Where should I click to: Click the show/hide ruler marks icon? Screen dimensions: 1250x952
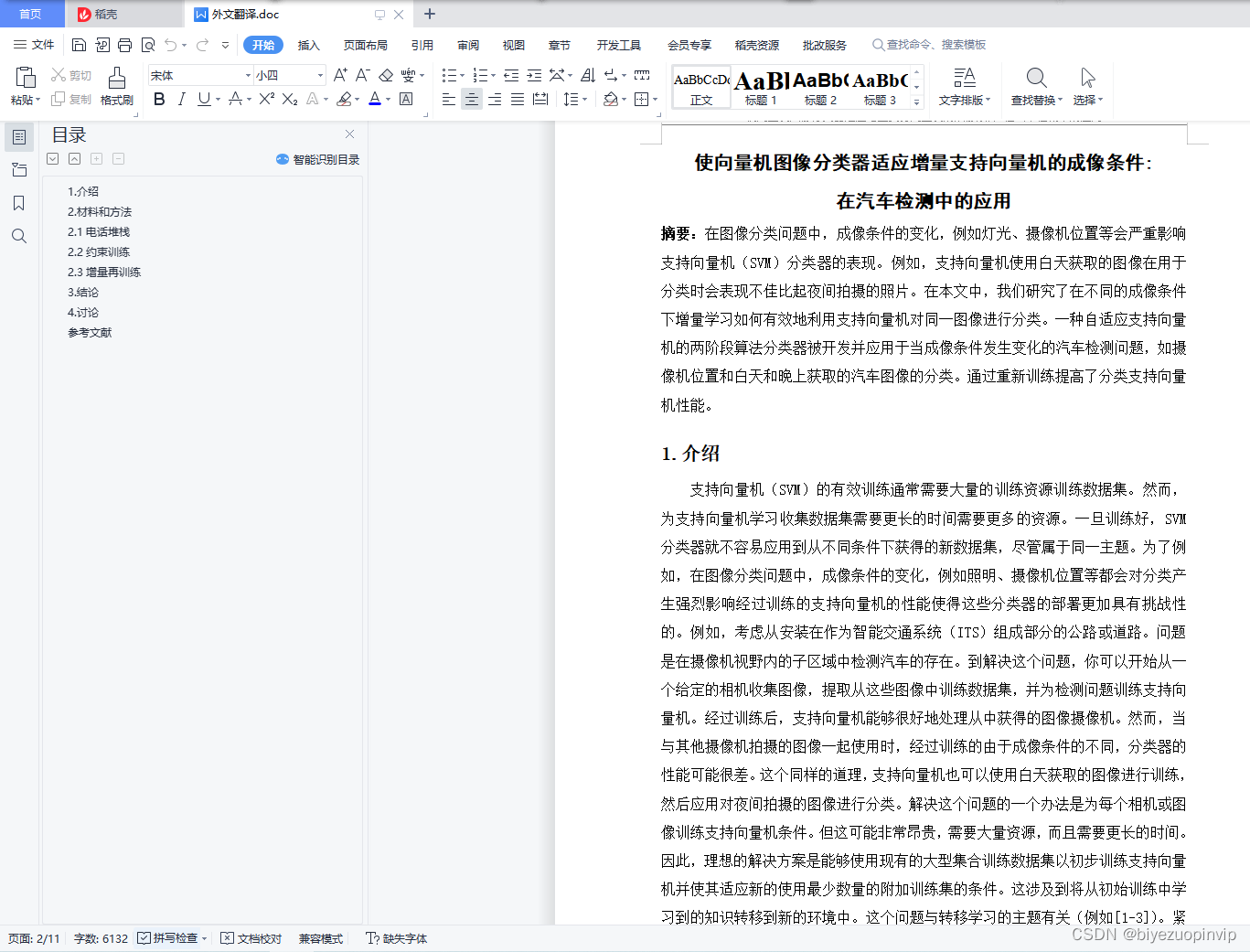click(x=642, y=75)
